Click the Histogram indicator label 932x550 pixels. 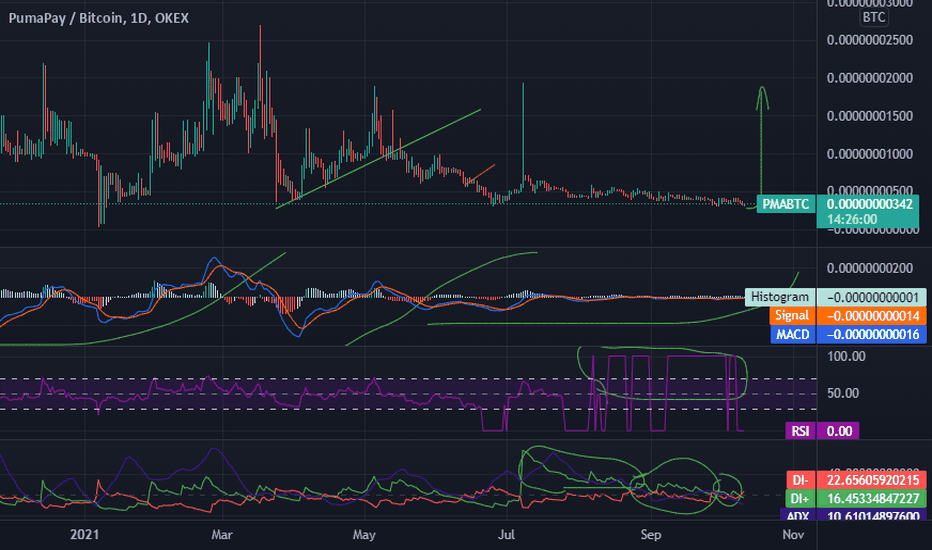coord(780,297)
